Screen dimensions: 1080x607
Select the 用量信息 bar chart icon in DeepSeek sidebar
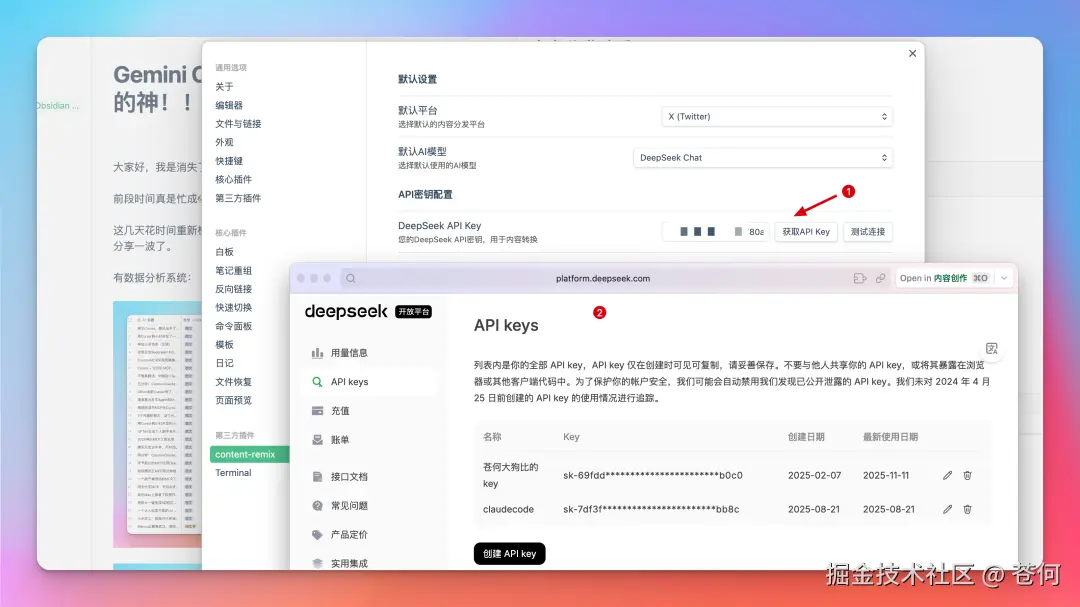point(319,352)
